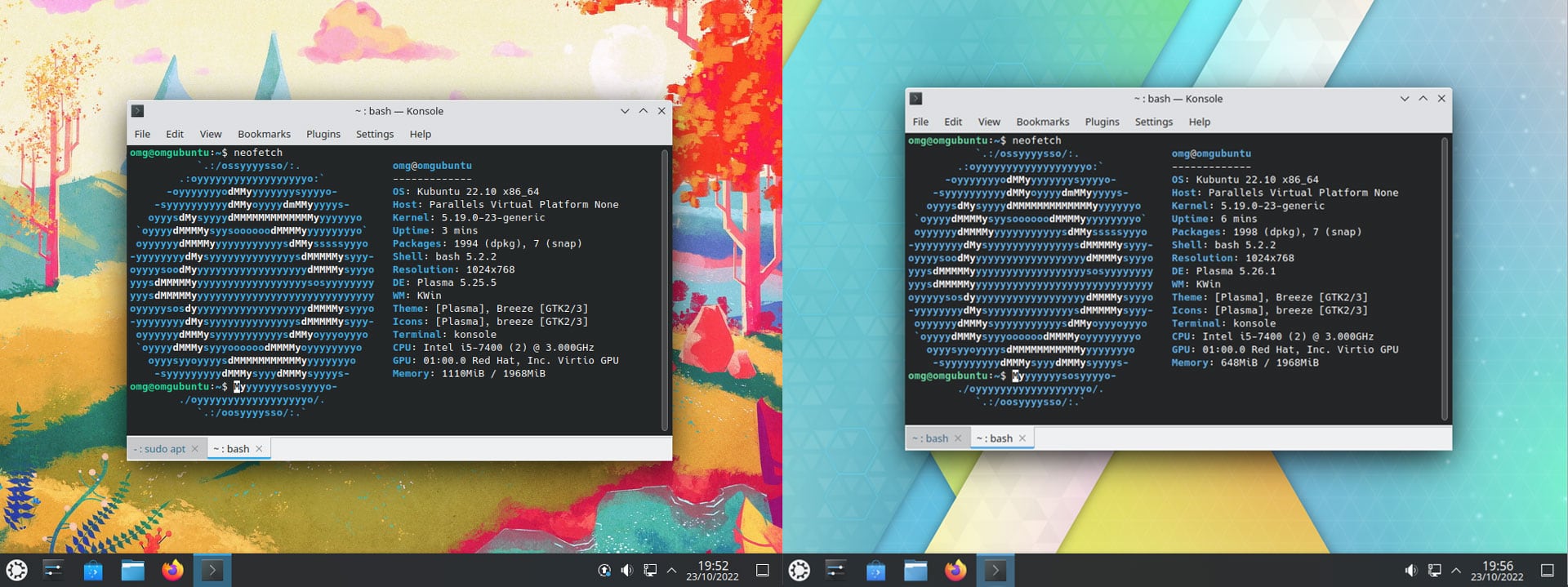
Task: Open Plugins menu in the Plasma 5.26.1 Konsole window
Action: pos(1102,122)
